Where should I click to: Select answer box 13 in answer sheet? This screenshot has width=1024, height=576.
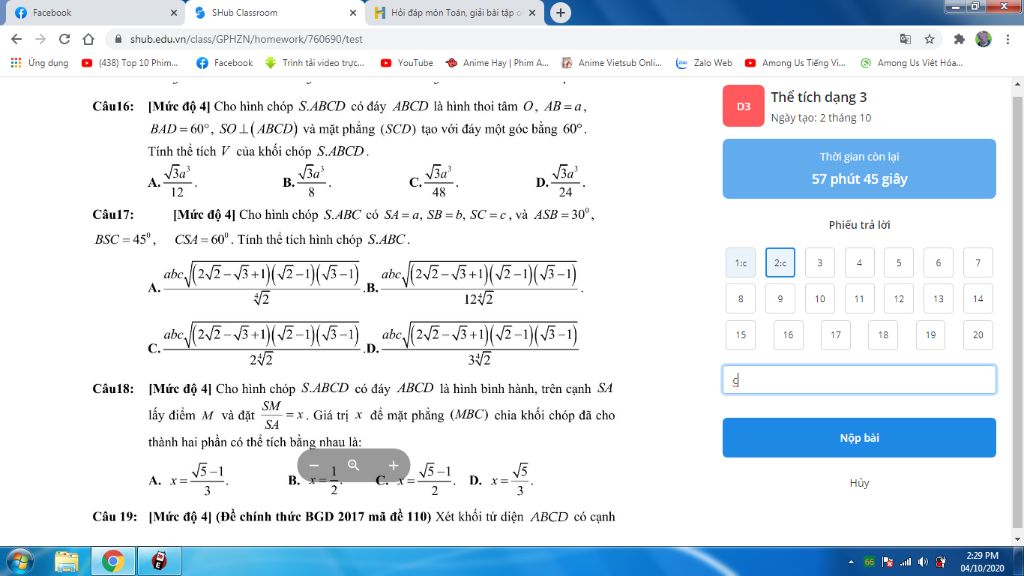click(938, 298)
